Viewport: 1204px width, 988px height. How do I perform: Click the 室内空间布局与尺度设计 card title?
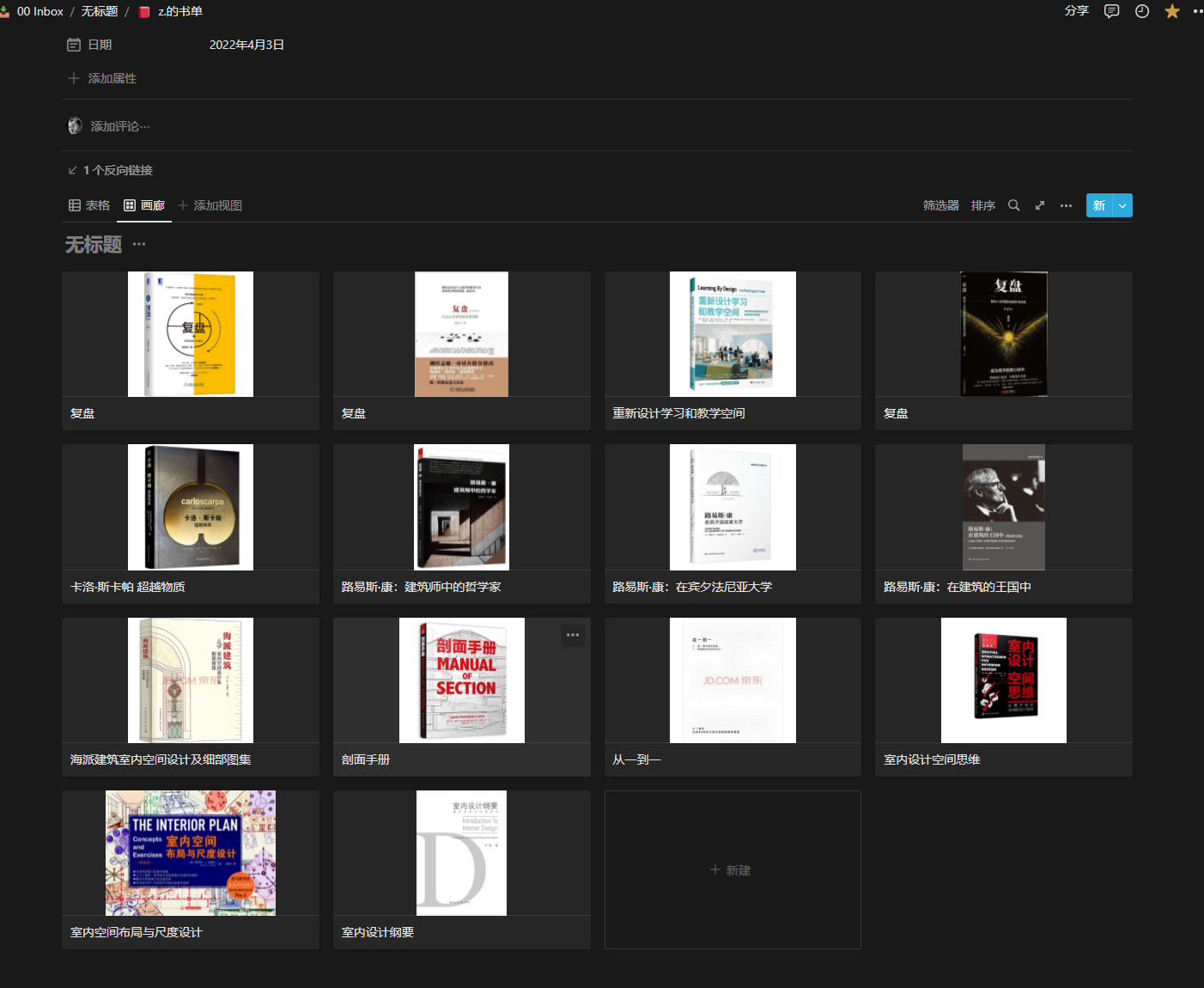(137, 932)
